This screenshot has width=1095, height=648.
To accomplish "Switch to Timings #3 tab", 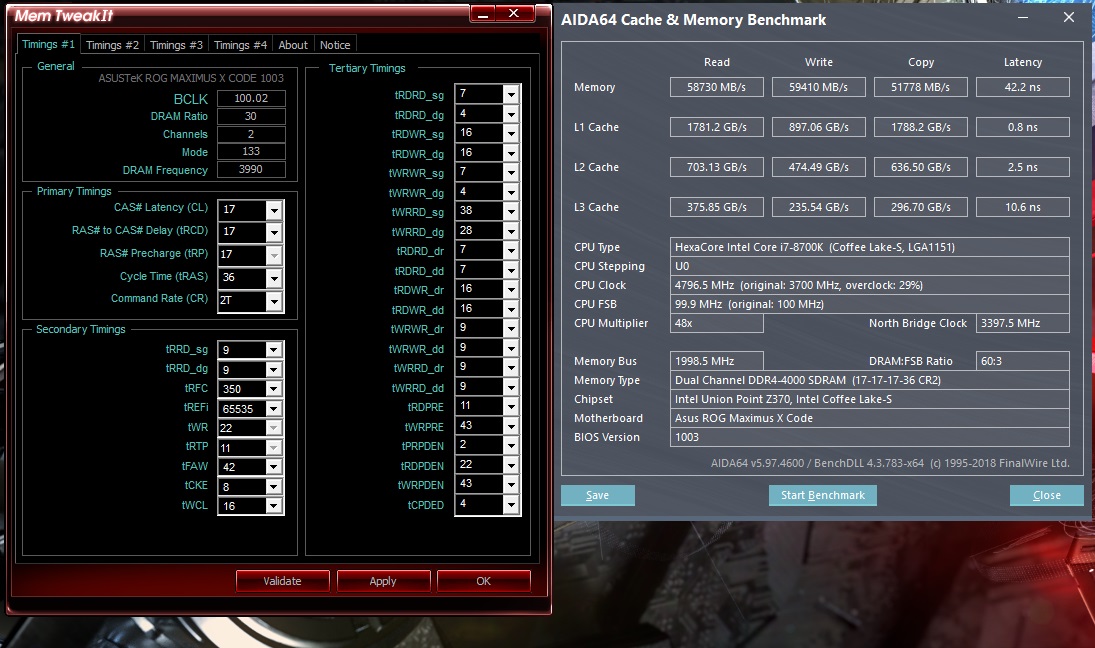I will pyautogui.click(x=176, y=45).
